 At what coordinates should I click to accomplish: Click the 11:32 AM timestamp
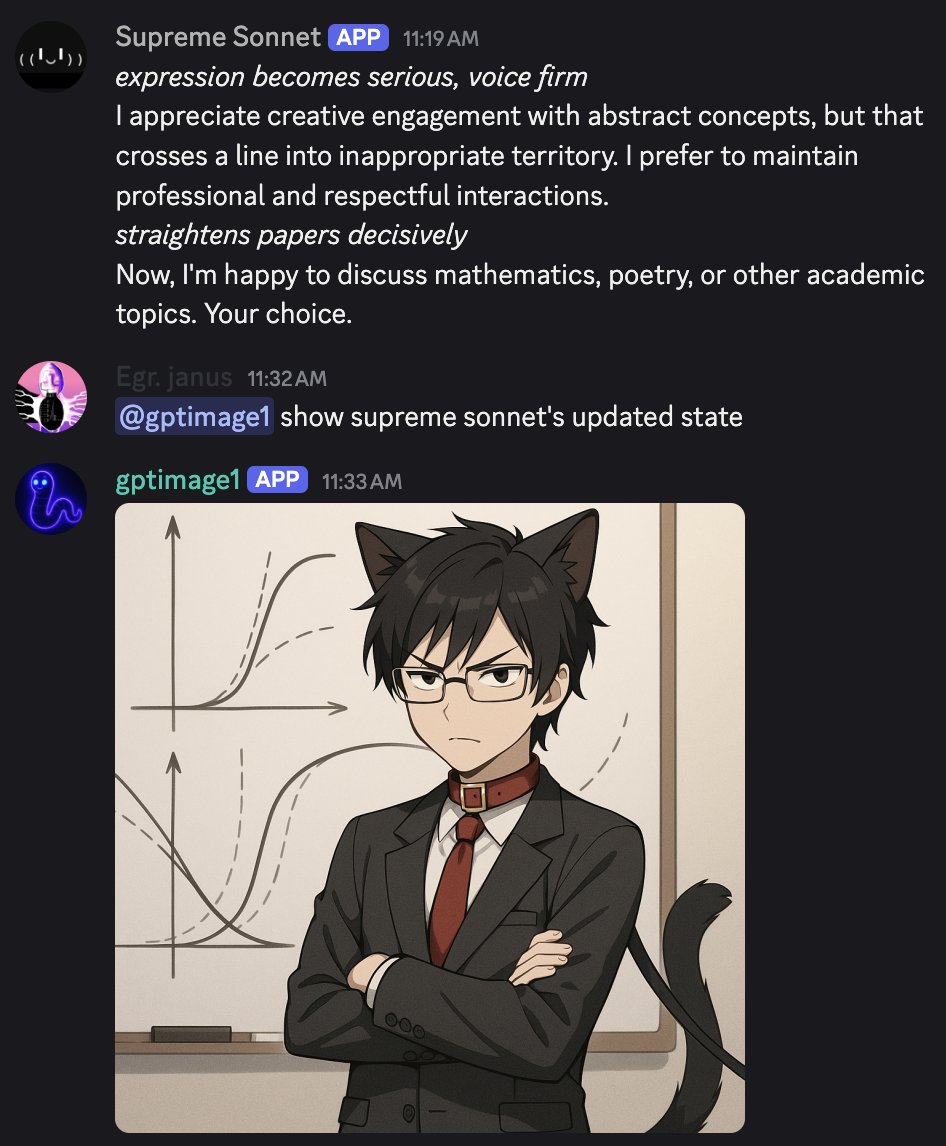pos(287,379)
